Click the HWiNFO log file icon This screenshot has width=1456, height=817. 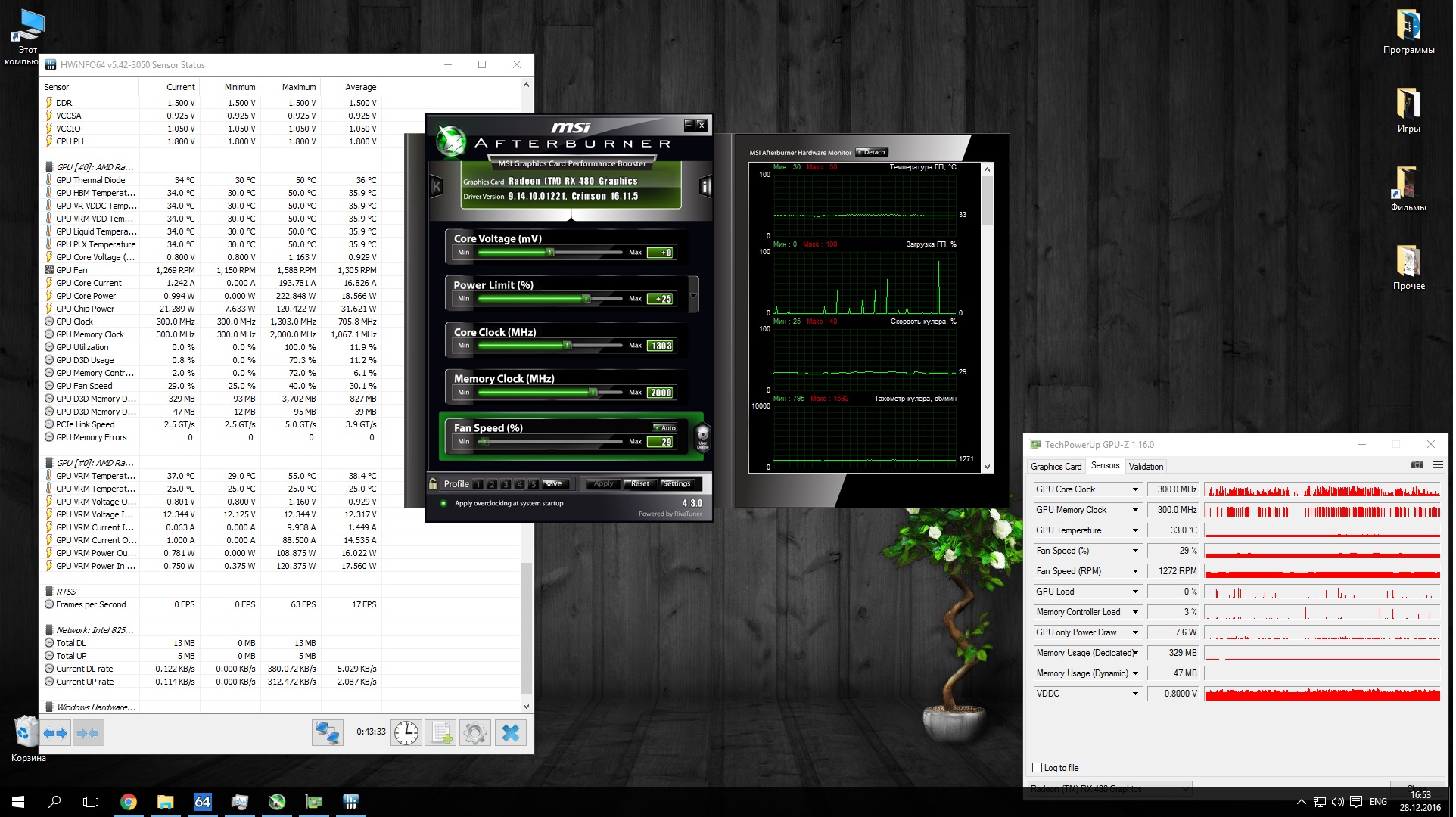point(441,733)
